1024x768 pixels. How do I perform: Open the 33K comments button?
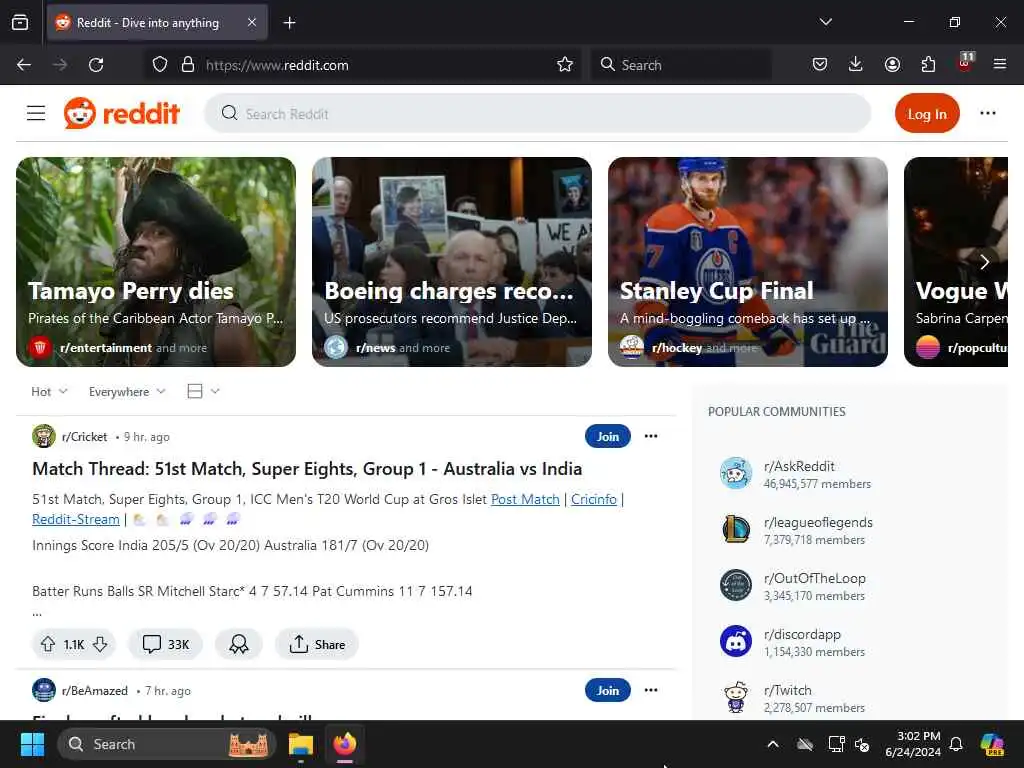(166, 645)
